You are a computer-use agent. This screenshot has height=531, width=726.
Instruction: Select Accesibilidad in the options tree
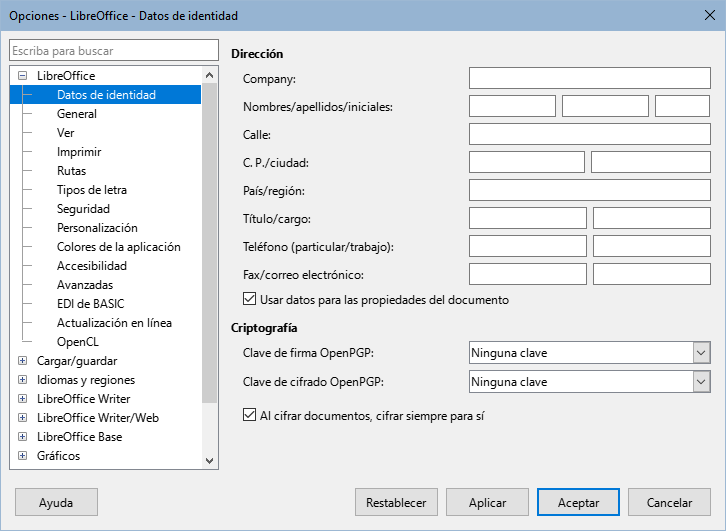point(92,265)
